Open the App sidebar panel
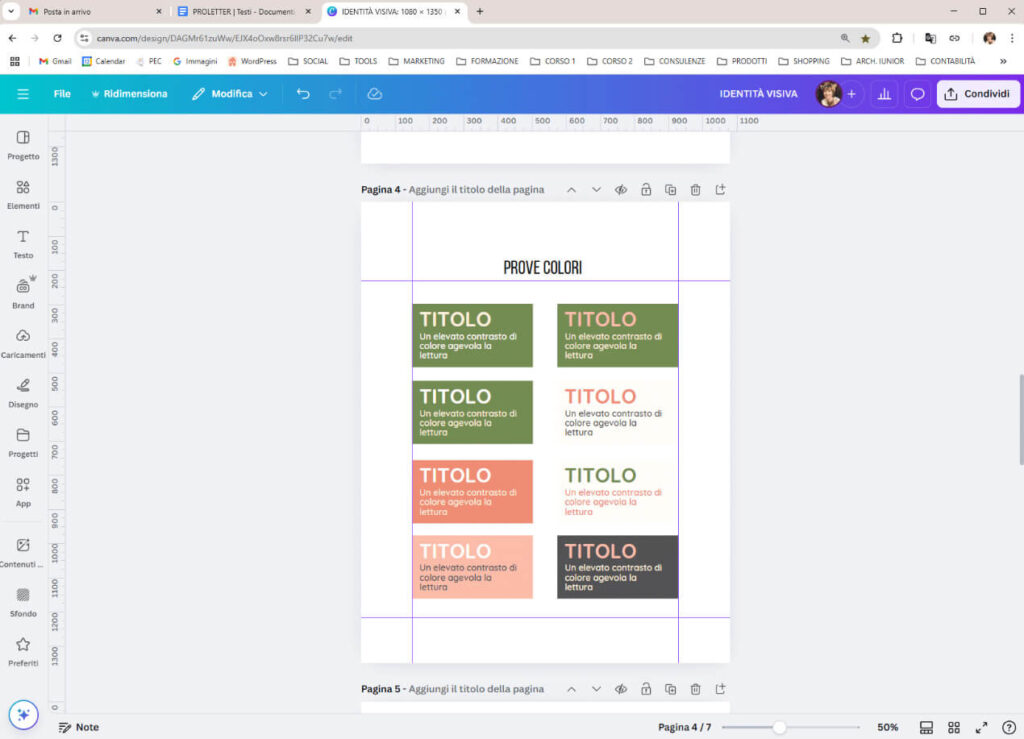 coord(24,492)
